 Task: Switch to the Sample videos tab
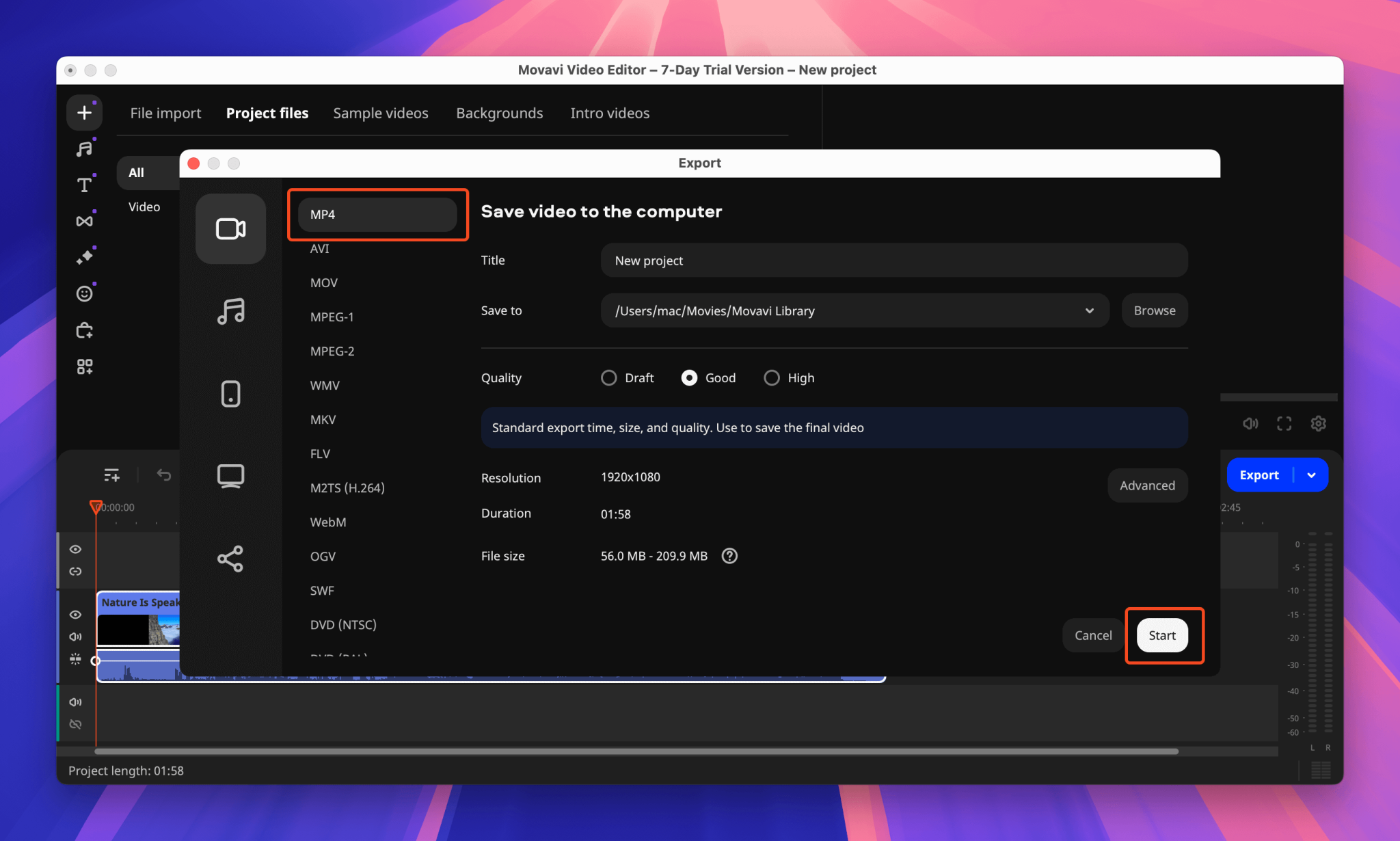[381, 113]
